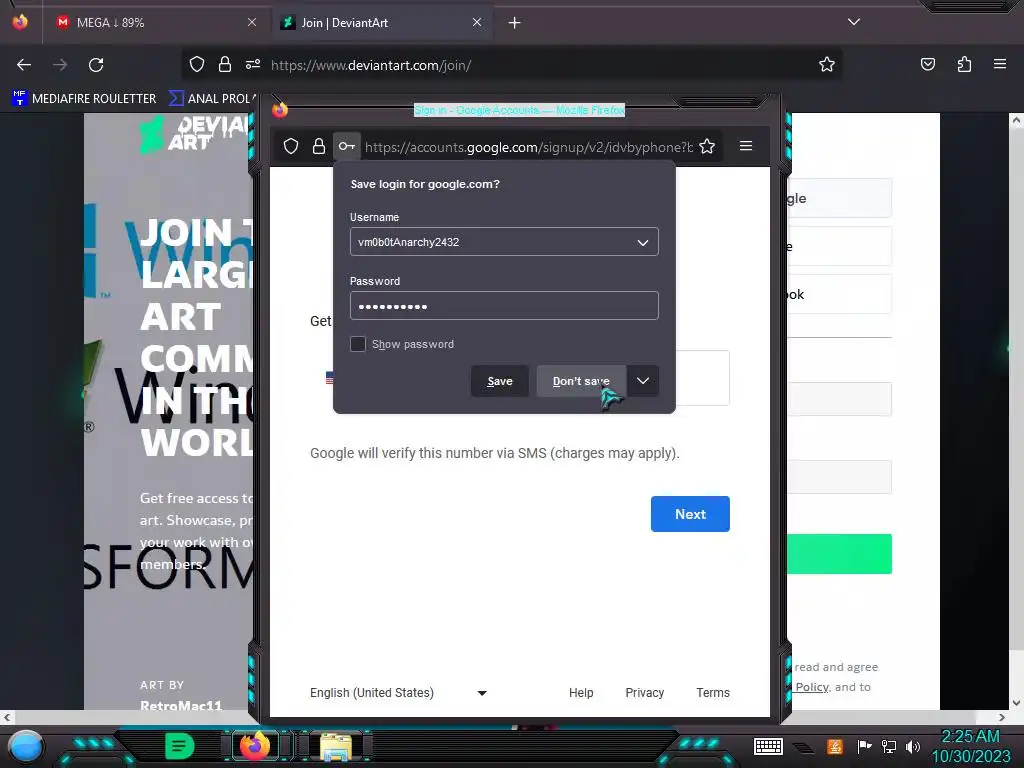This screenshot has height=768, width=1024.
Task: Expand the Username dropdown vm0b0tAnarchy2432
Action: tap(643, 242)
